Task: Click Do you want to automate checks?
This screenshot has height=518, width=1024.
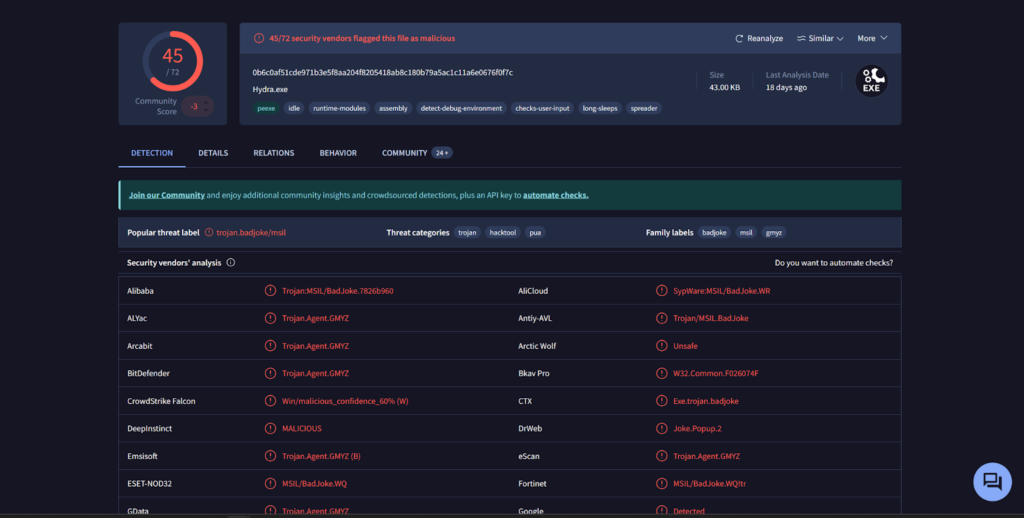Action: [x=833, y=263]
